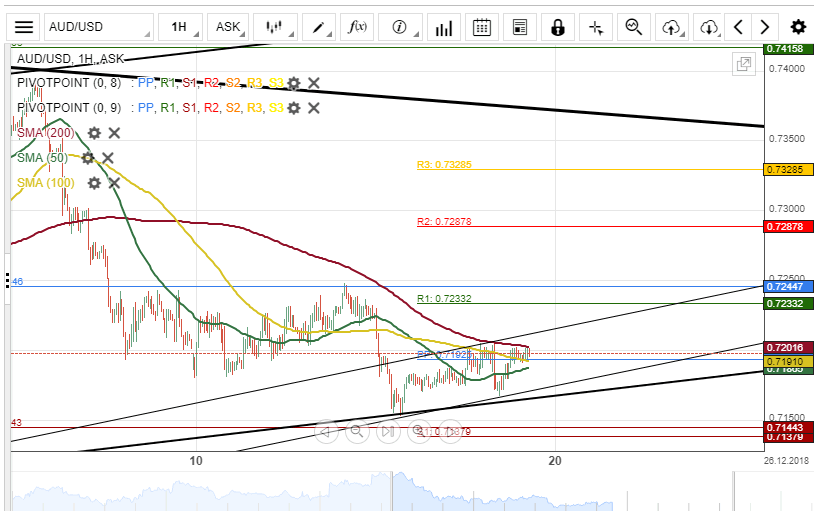Screen dimensions: 818x521
Task: Click the cloud upload icon
Action: click(x=672, y=27)
